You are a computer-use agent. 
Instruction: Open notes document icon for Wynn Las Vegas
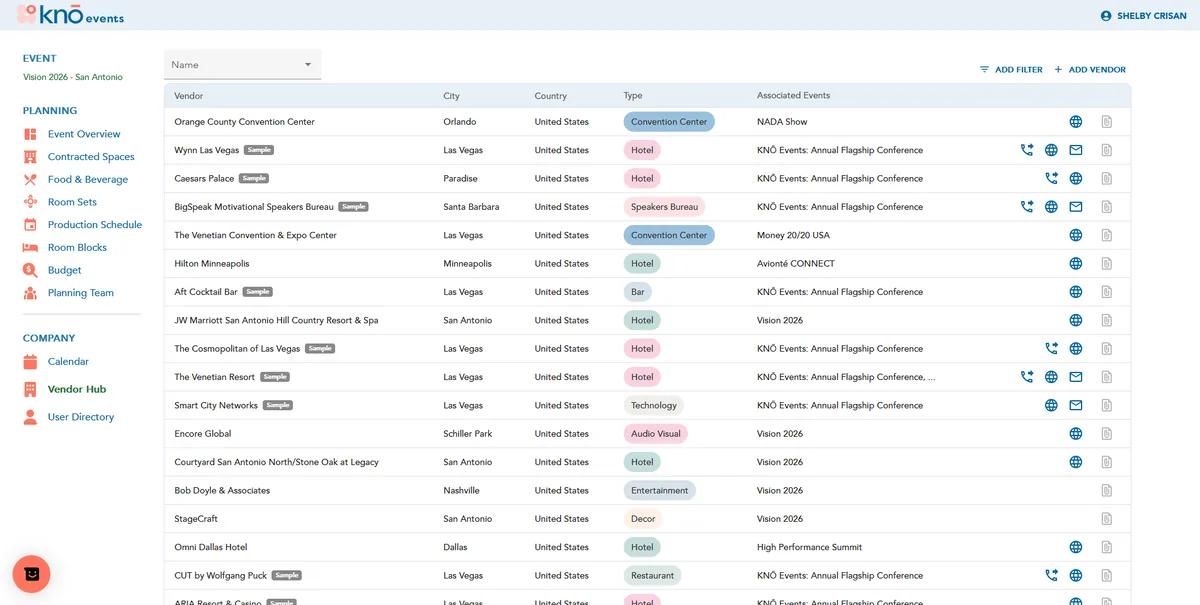tap(1107, 150)
